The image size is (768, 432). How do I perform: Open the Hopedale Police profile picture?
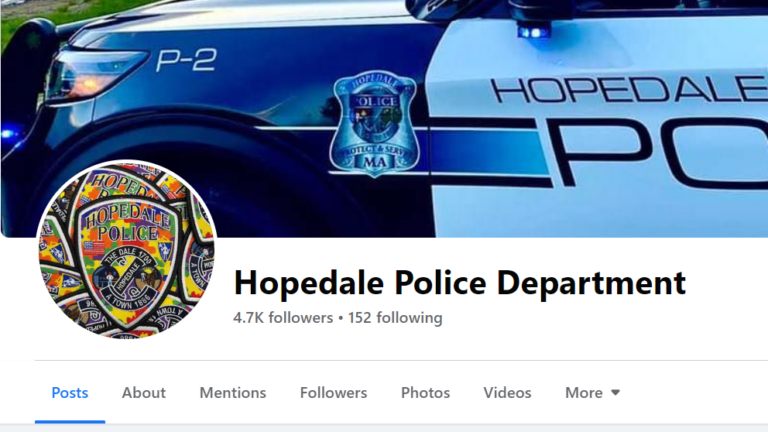[126, 249]
